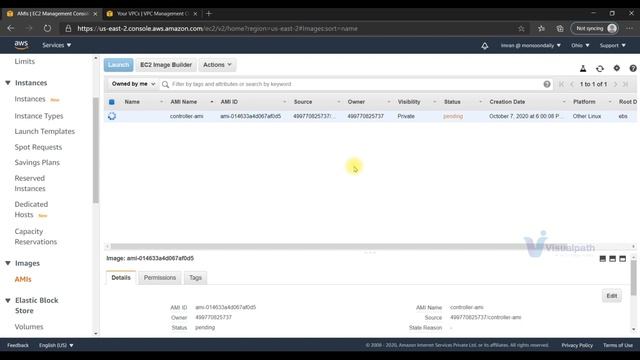
Task: Open browser favorites list icon
Action: click(x=541, y=29)
